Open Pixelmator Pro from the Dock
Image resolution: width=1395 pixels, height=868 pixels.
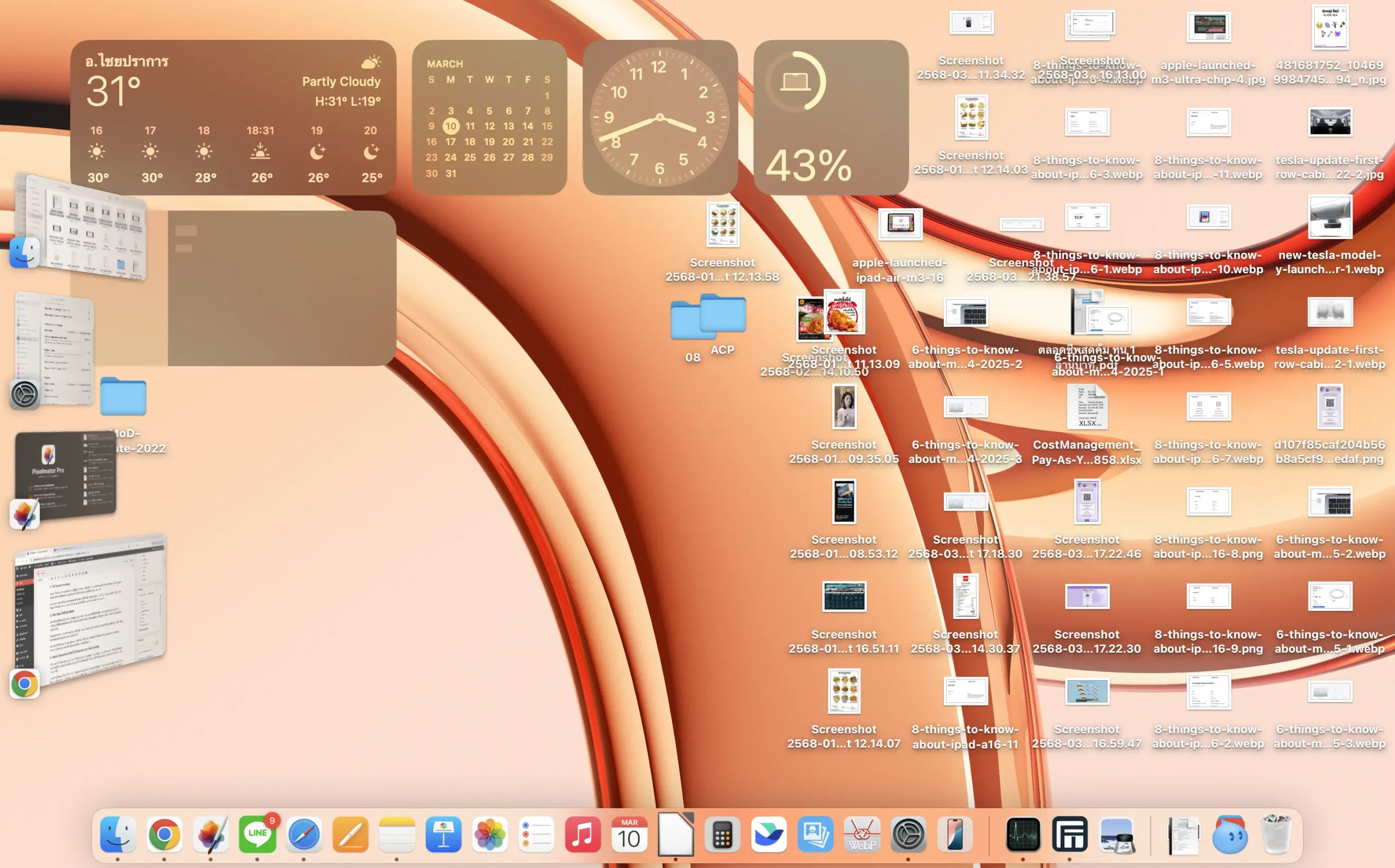tap(211, 834)
